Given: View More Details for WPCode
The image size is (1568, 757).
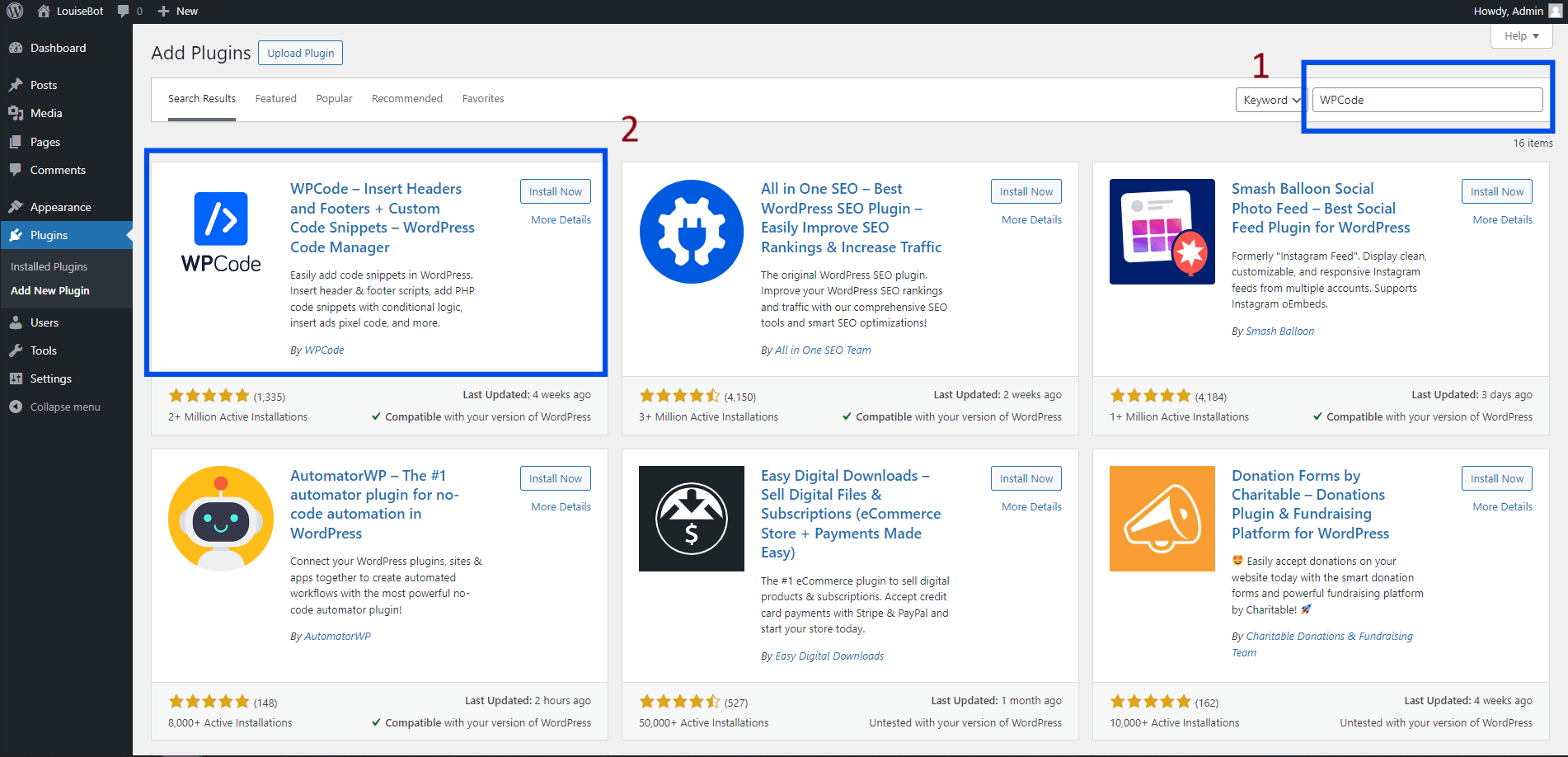Looking at the screenshot, I should 561,220.
